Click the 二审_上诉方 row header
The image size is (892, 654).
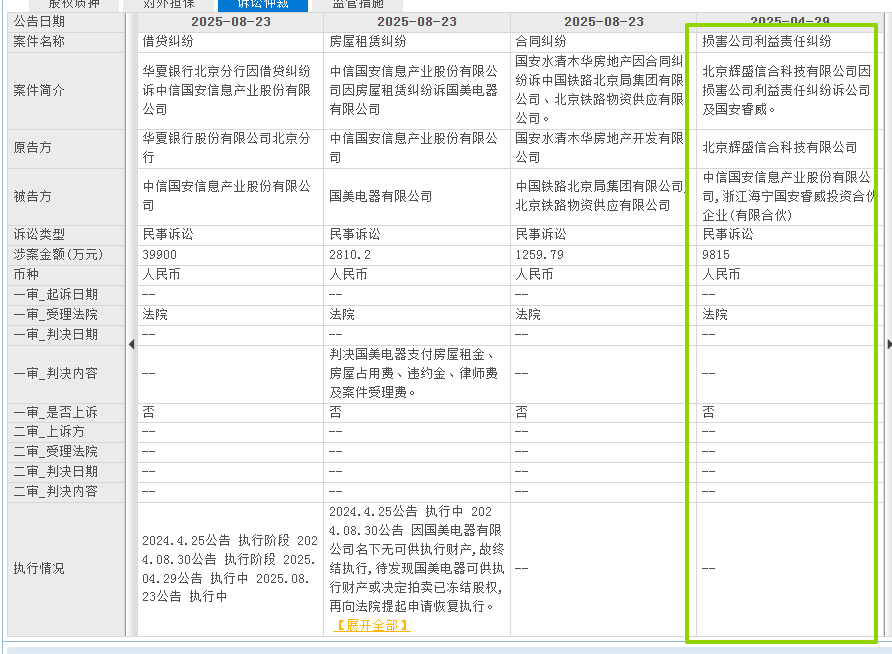tap(66, 432)
